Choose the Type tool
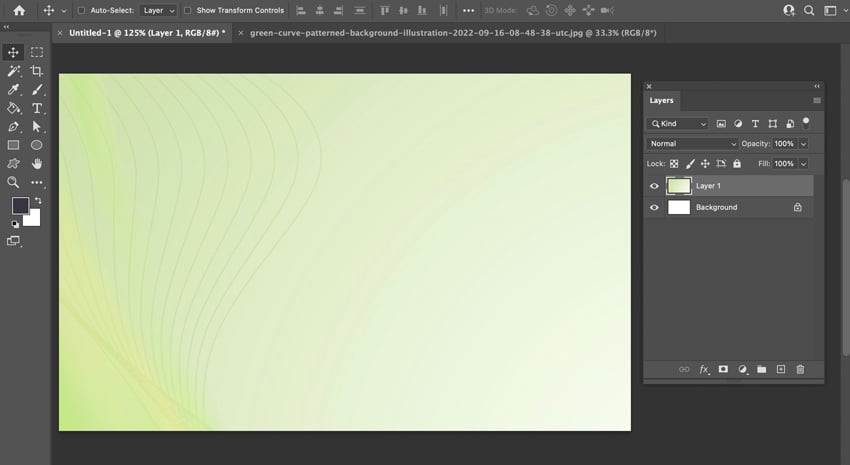Image resolution: width=850 pixels, height=465 pixels. (x=37, y=108)
